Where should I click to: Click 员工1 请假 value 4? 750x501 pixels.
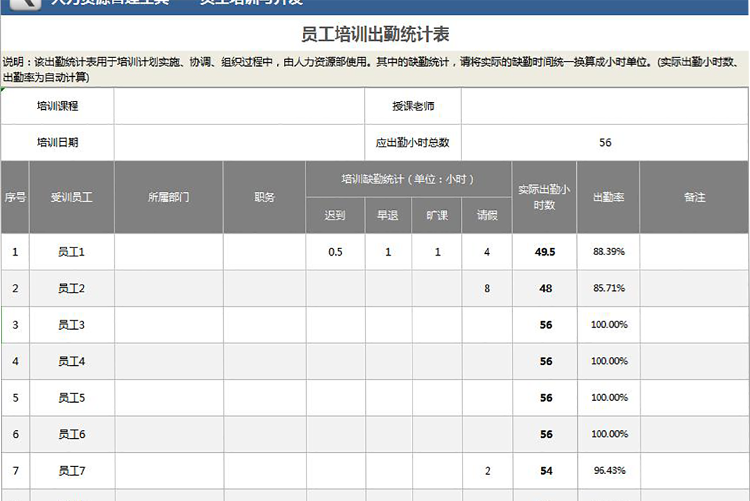coord(487,252)
